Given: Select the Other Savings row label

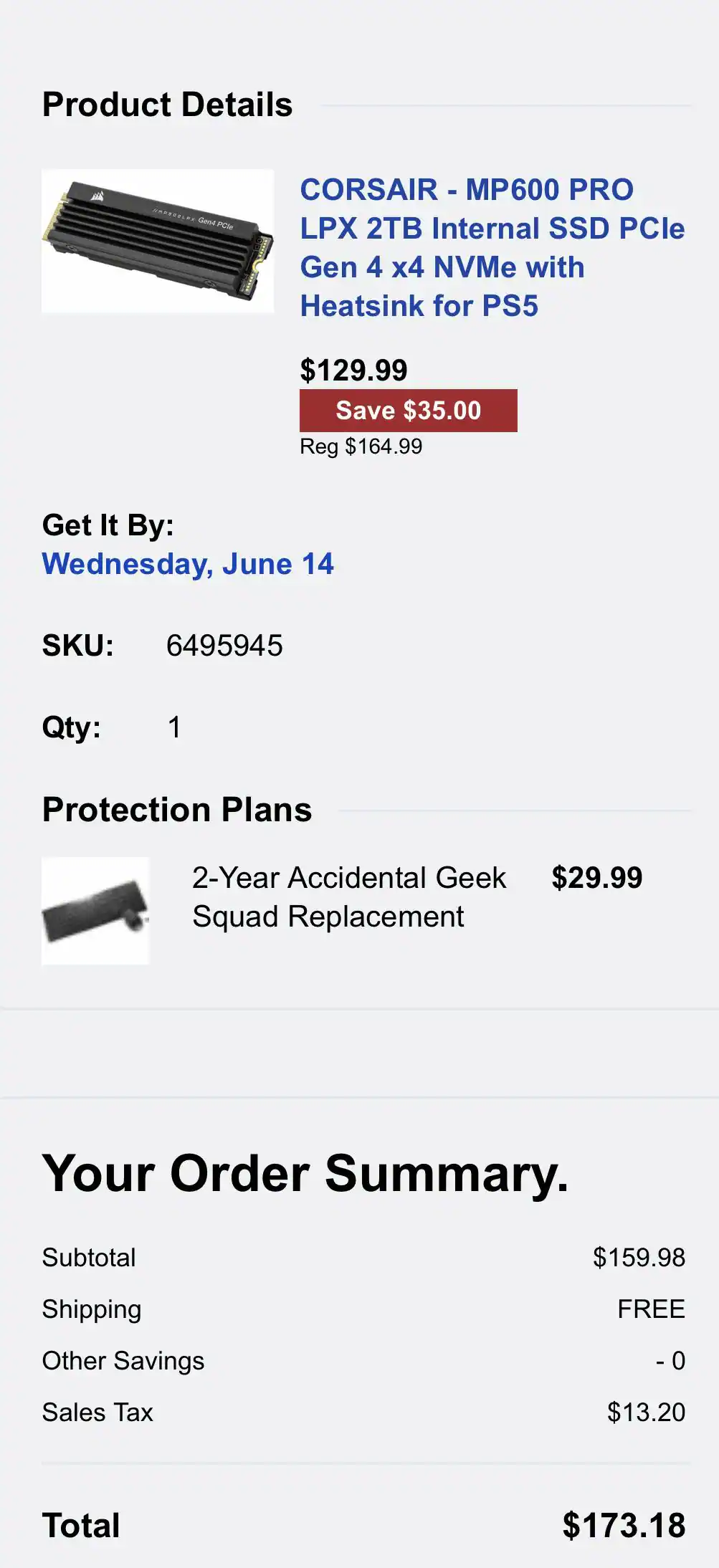Looking at the screenshot, I should tap(123, 1361).
